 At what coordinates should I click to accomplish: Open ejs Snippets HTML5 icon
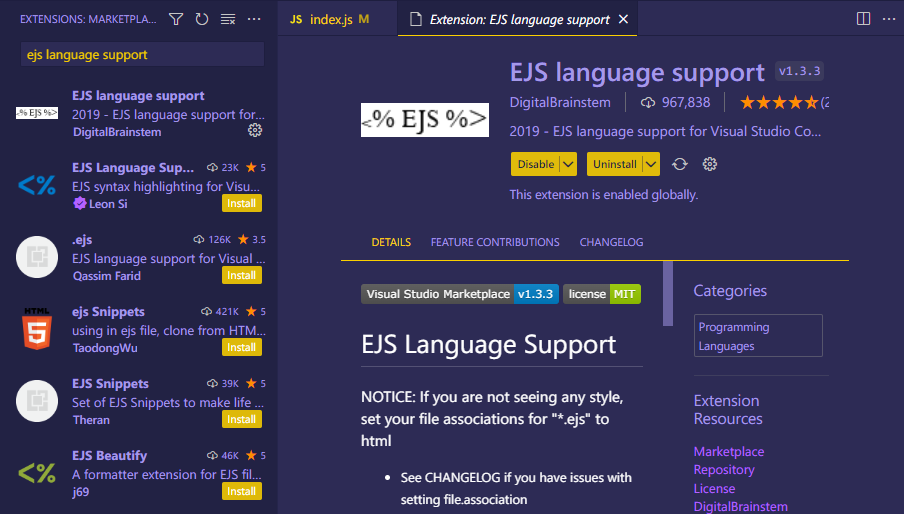pos(37,329)
